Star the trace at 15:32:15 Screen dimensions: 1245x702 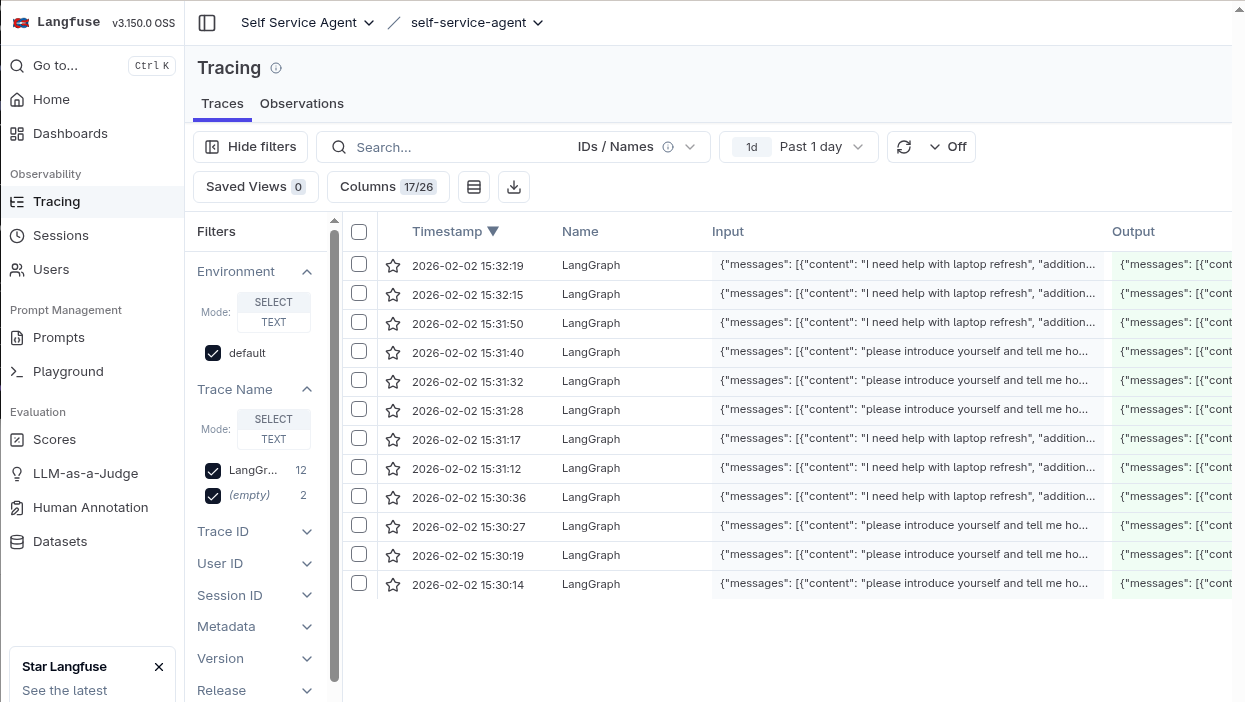(x=393, y=295)
